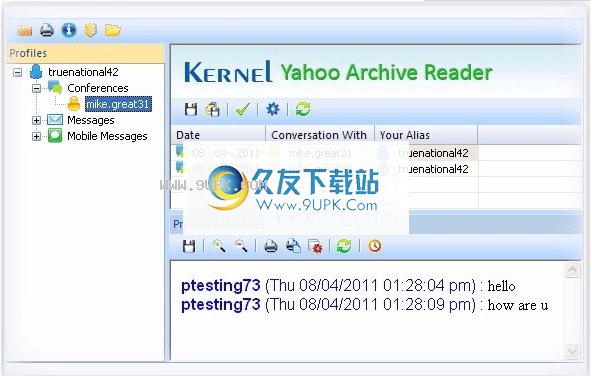The width and height of the screenshot is (592, 376).
Task: Click the preview scrollbar down arrow
Action: [x=572, y=352]
